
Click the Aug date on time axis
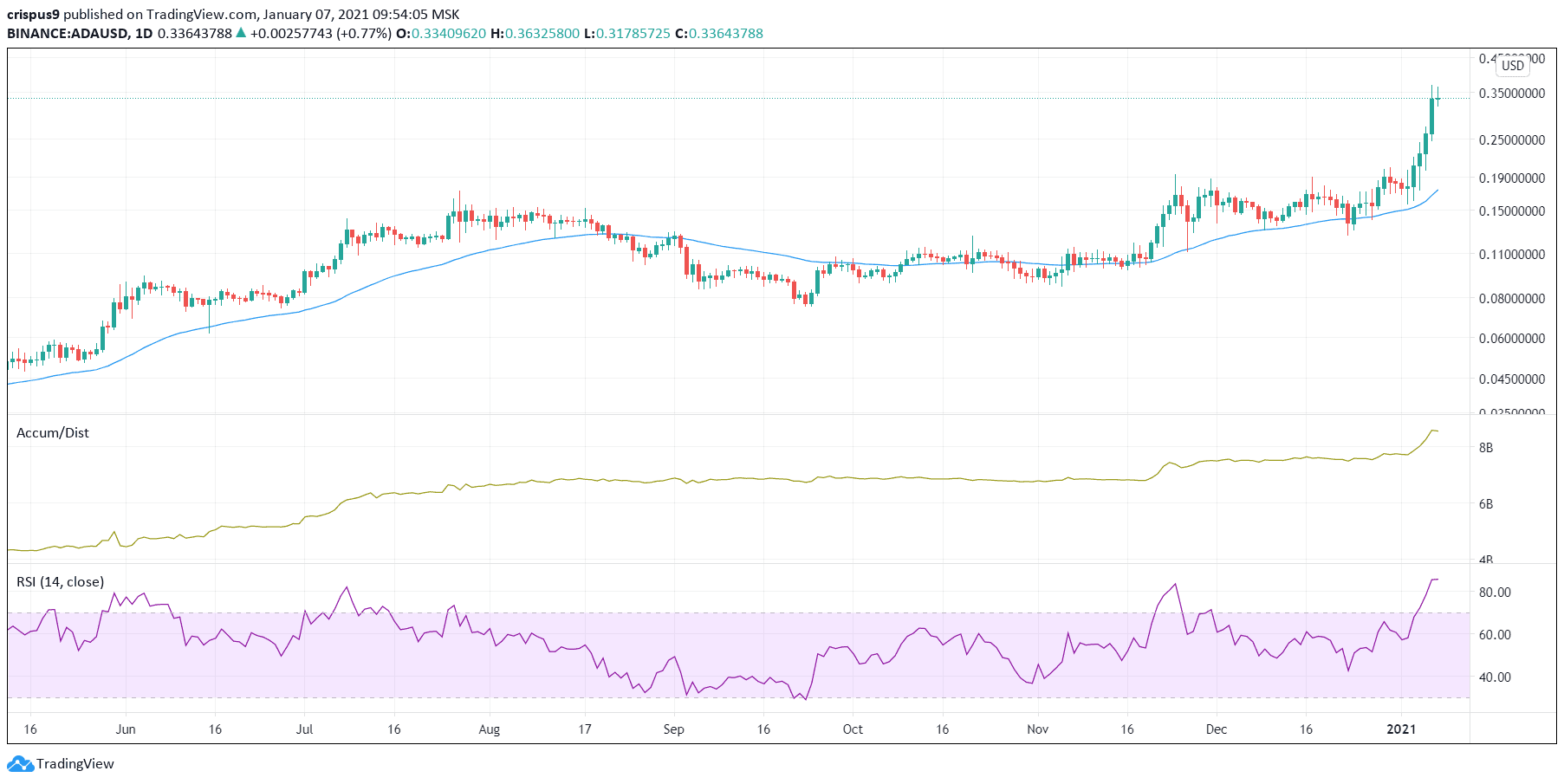click(490, 729)
